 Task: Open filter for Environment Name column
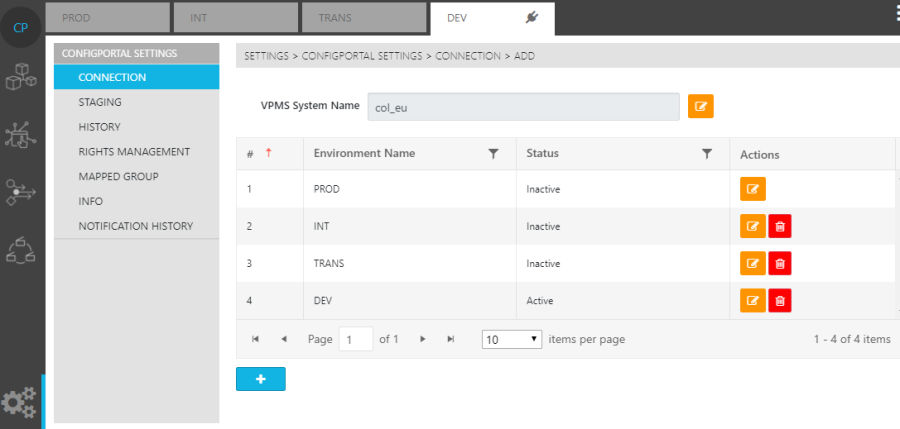[x=493, y=154]
